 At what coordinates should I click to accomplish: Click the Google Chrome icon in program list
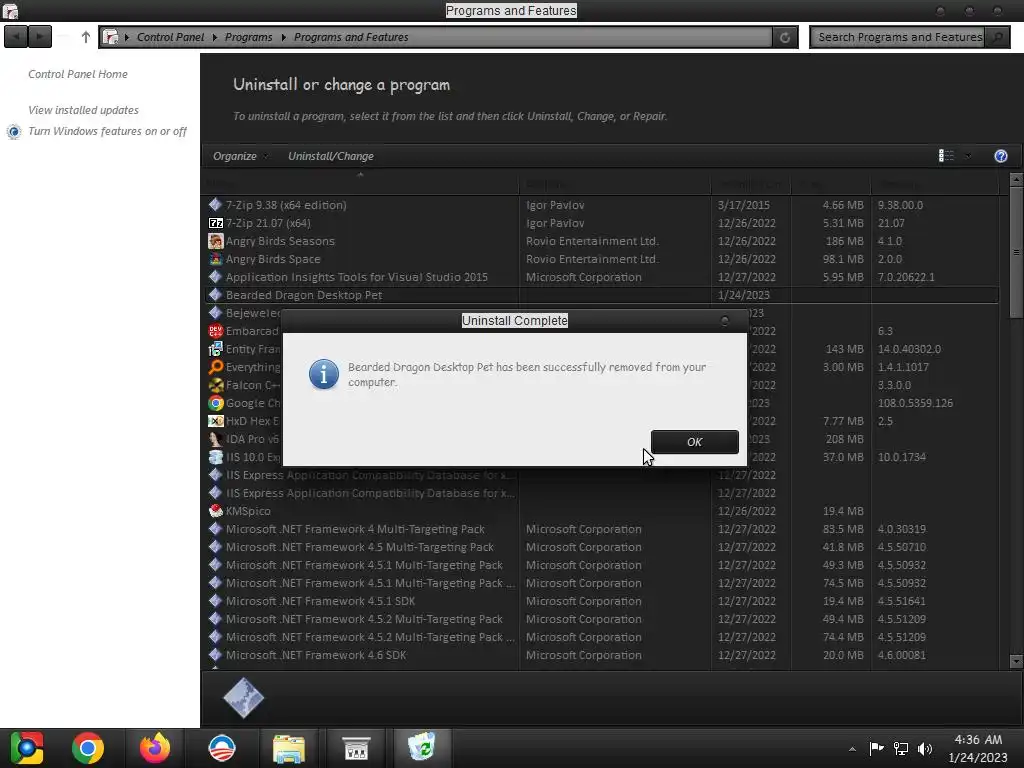point(216,403)
